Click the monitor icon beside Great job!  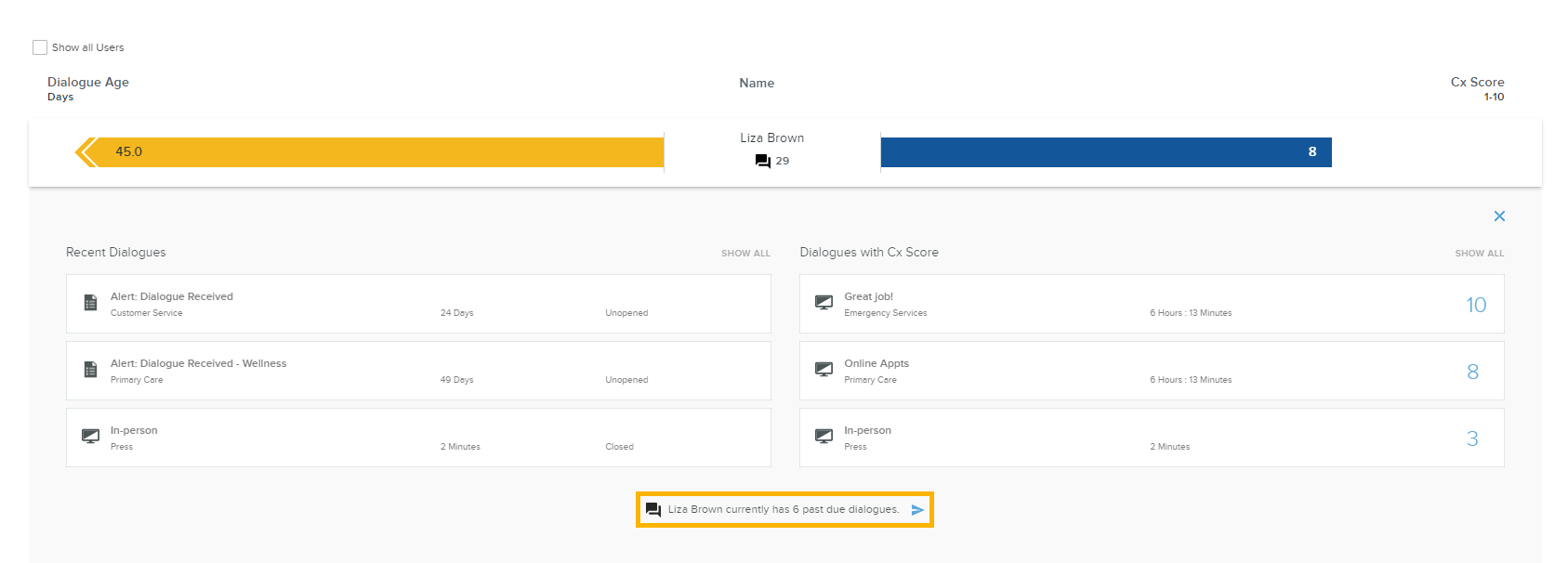(824, 303)
